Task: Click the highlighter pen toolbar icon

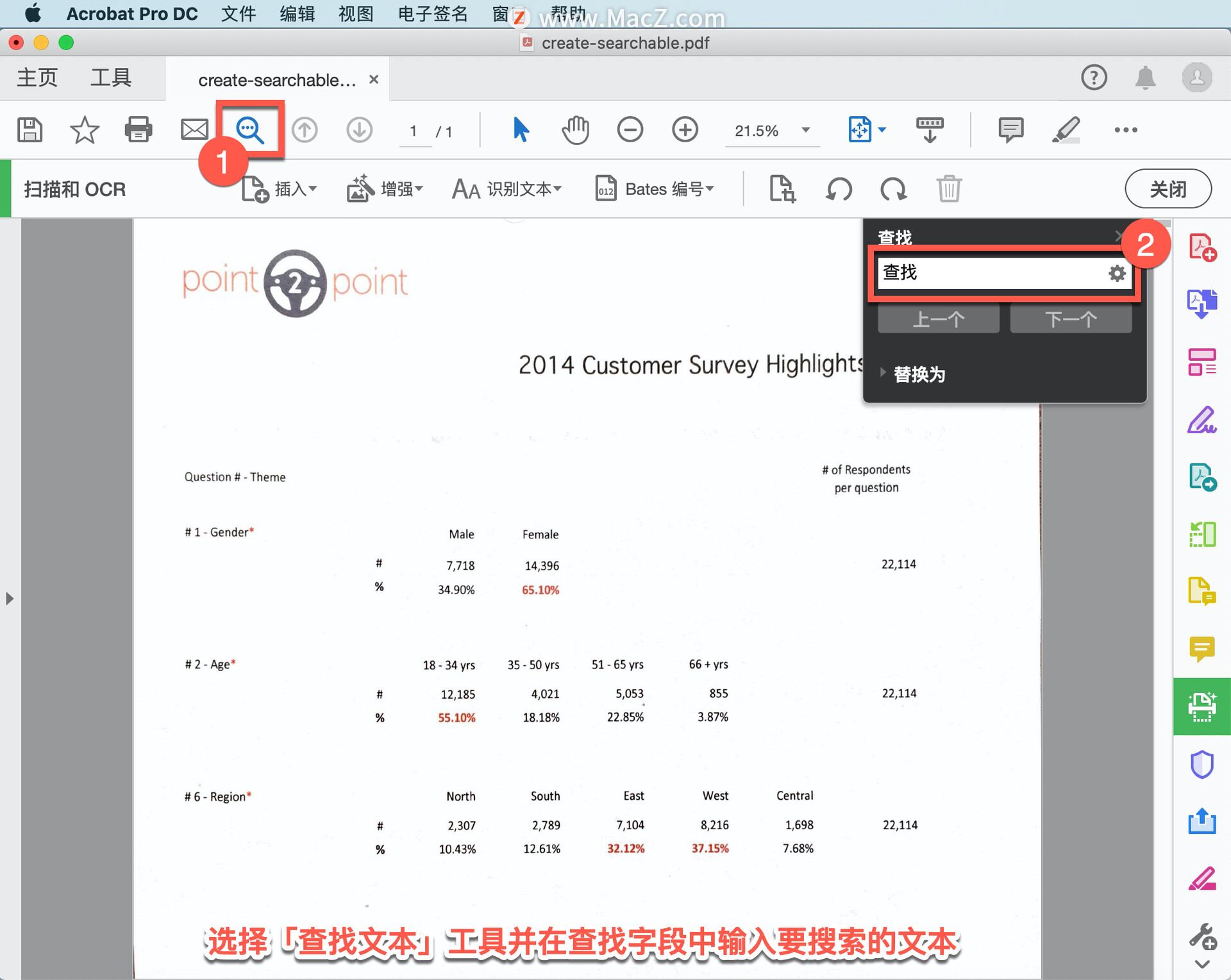Action: coord(1066,130)
